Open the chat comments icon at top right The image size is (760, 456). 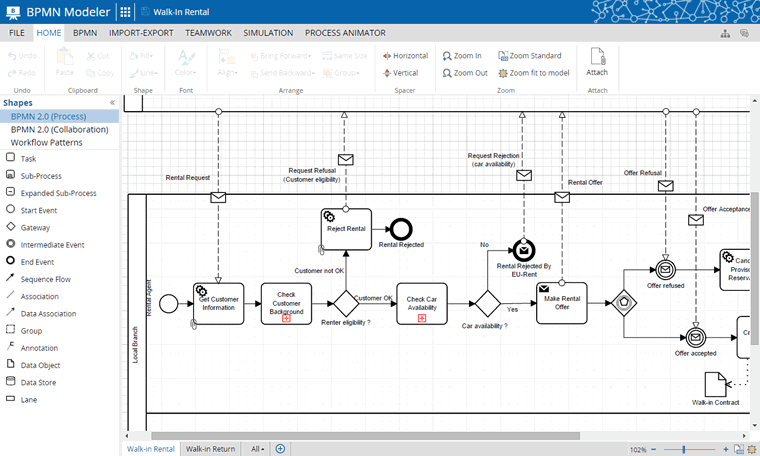(x=744, y=33)
